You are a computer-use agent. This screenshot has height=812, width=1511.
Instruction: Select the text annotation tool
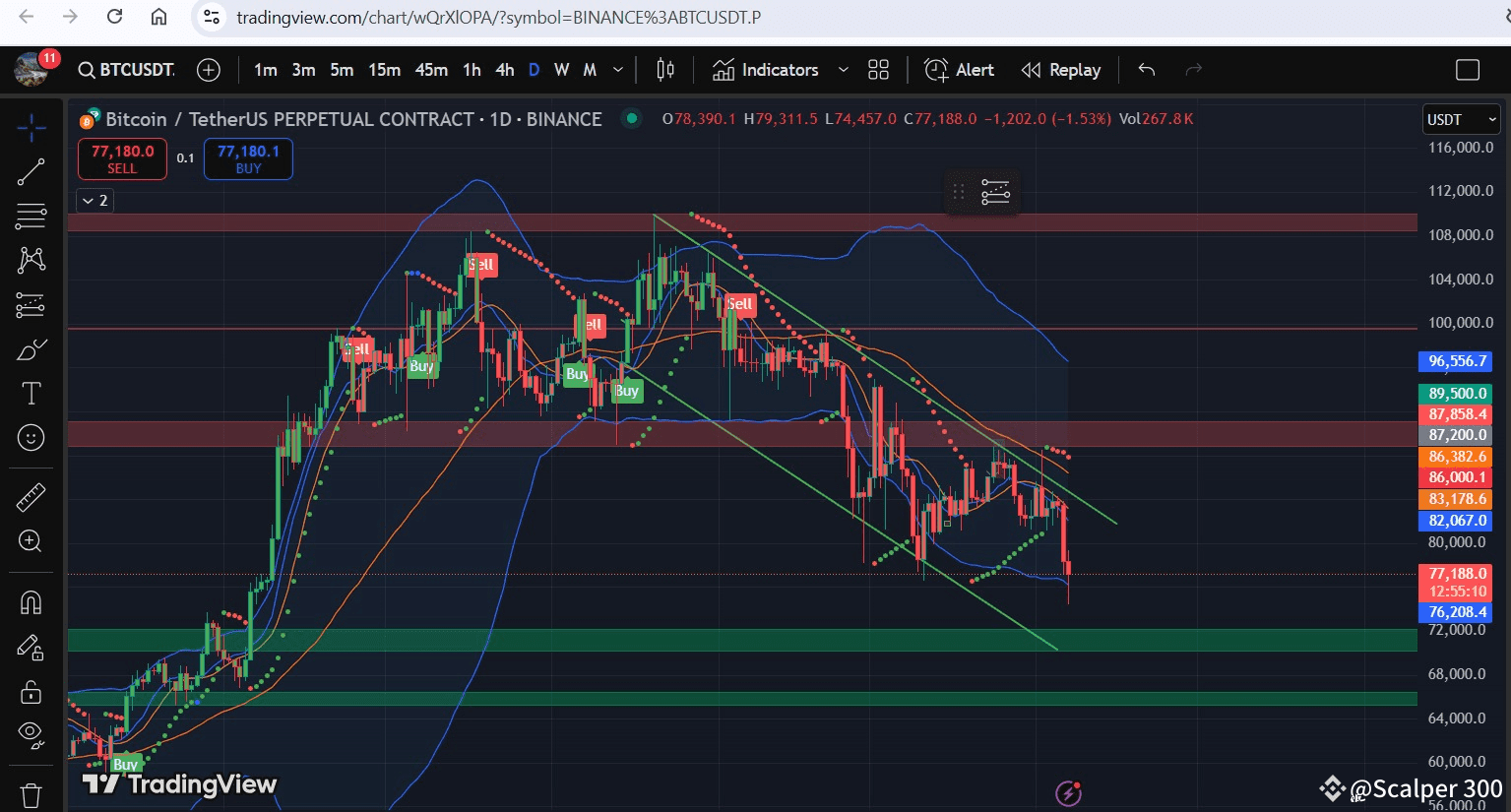31,394
